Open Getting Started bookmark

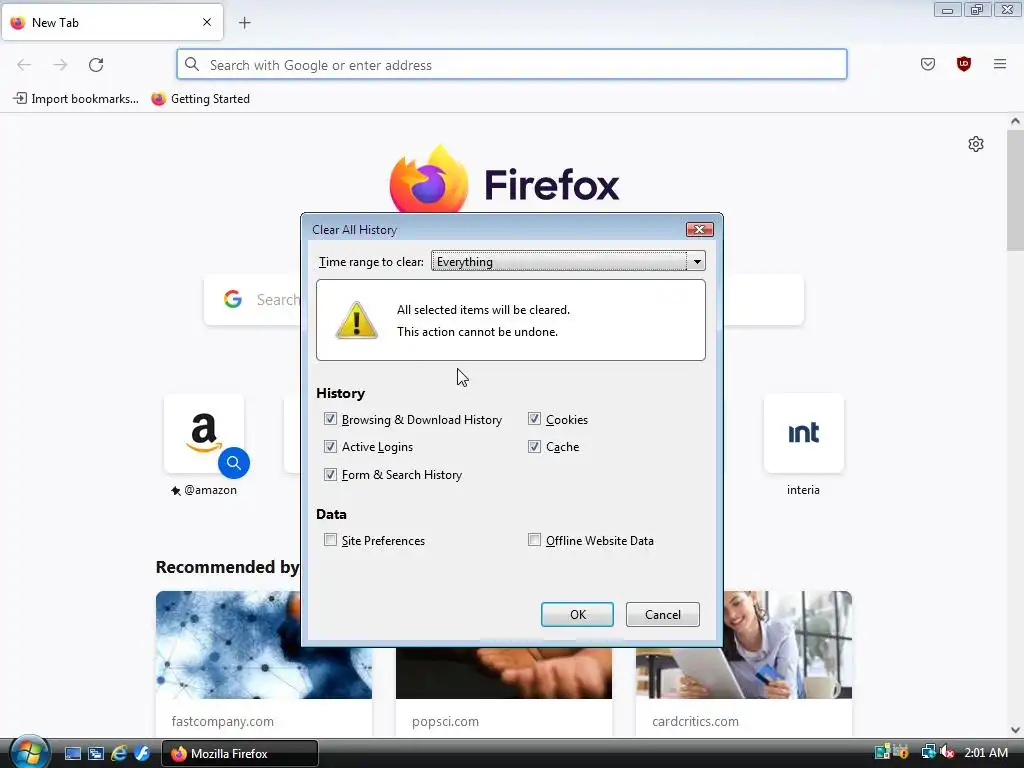pos(201,99)
